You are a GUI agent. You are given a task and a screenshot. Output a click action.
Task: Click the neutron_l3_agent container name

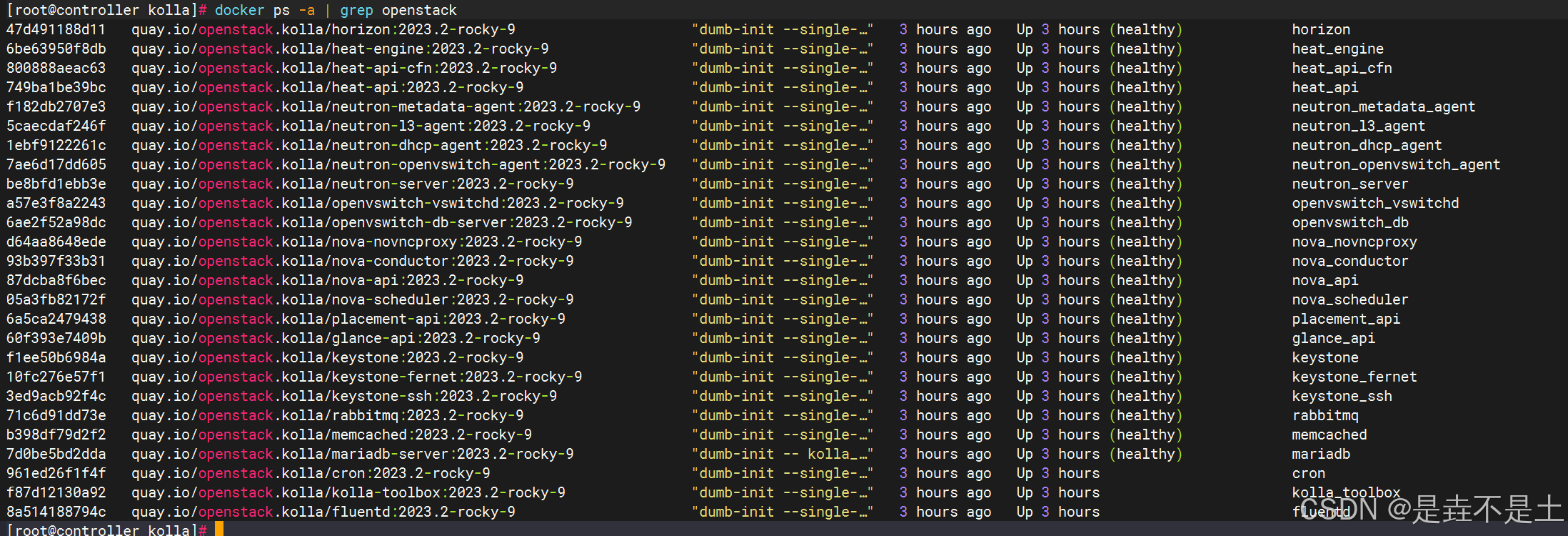pyautogui.click(x=1359, y=126)
